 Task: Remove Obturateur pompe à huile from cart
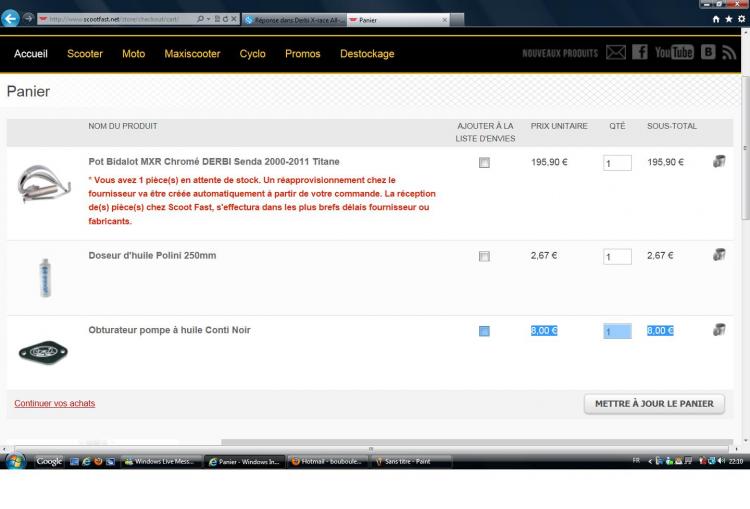pyautogui.click(x=719, y=330)
